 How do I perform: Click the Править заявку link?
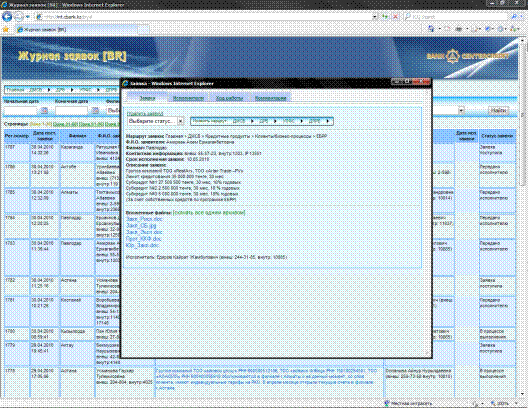(x=145, y=114)
